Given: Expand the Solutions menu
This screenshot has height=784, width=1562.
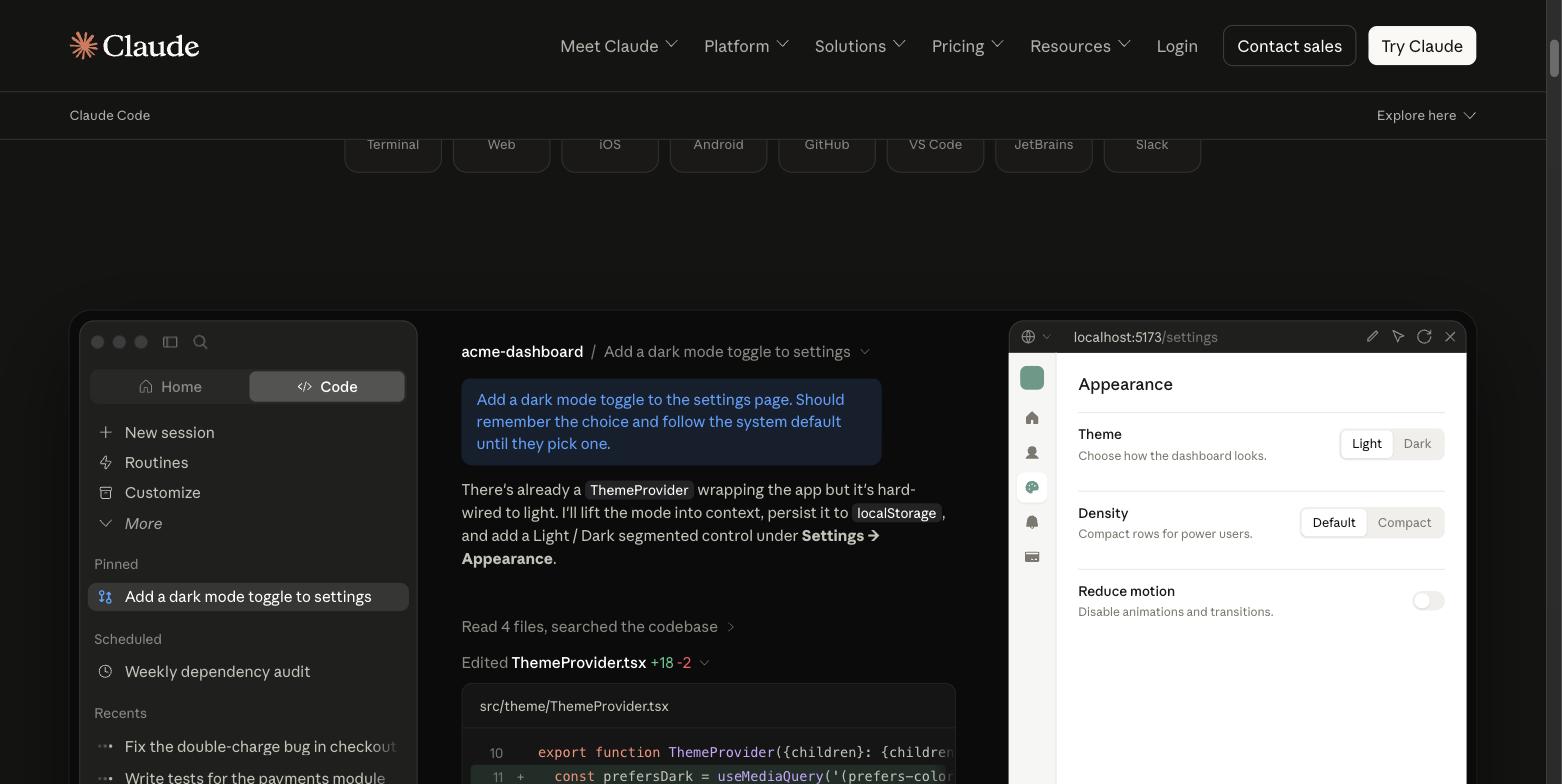Looking at the screenshot, I should [860, 46].
